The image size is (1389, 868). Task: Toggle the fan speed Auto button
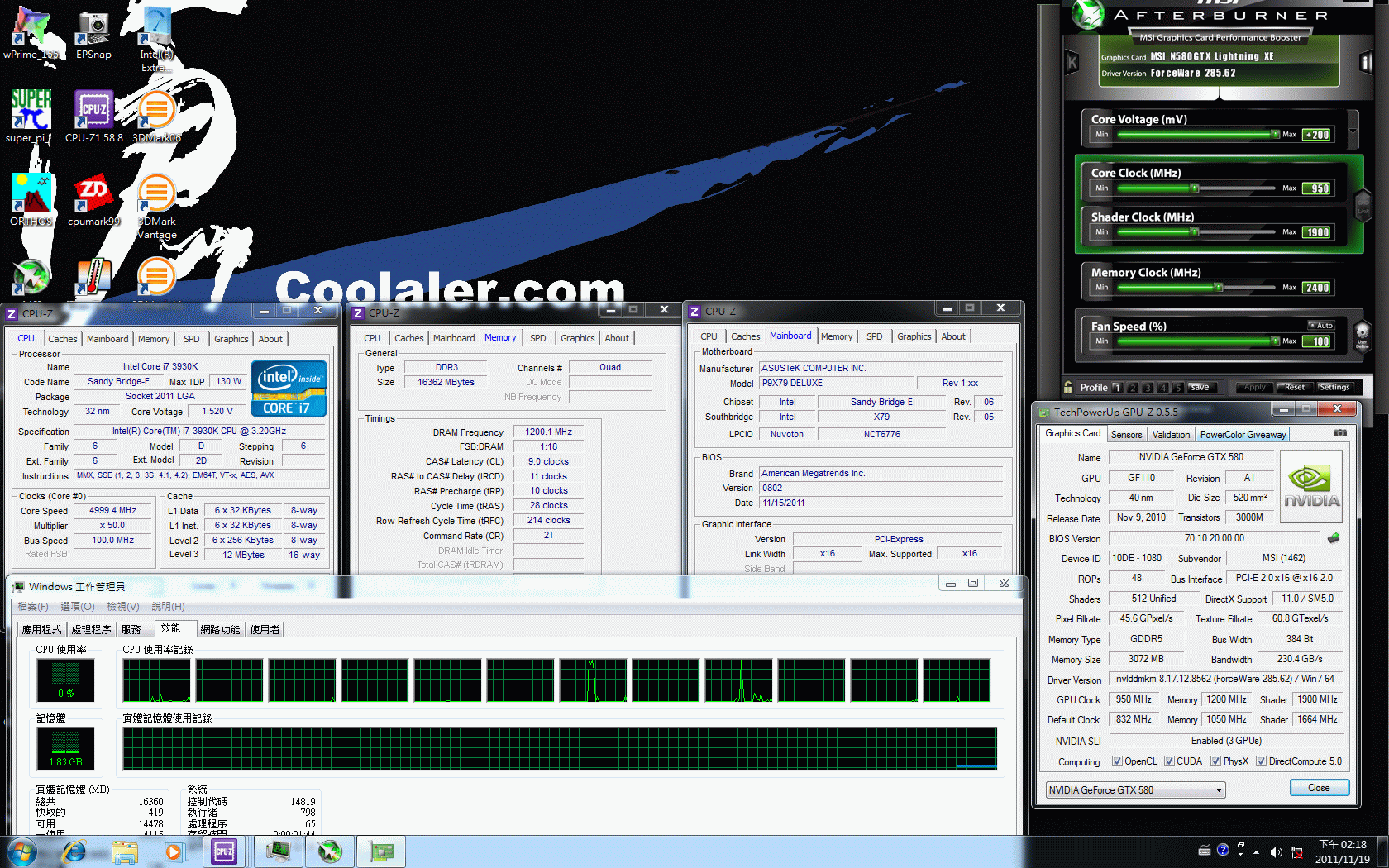click(x=1321, y=326)
